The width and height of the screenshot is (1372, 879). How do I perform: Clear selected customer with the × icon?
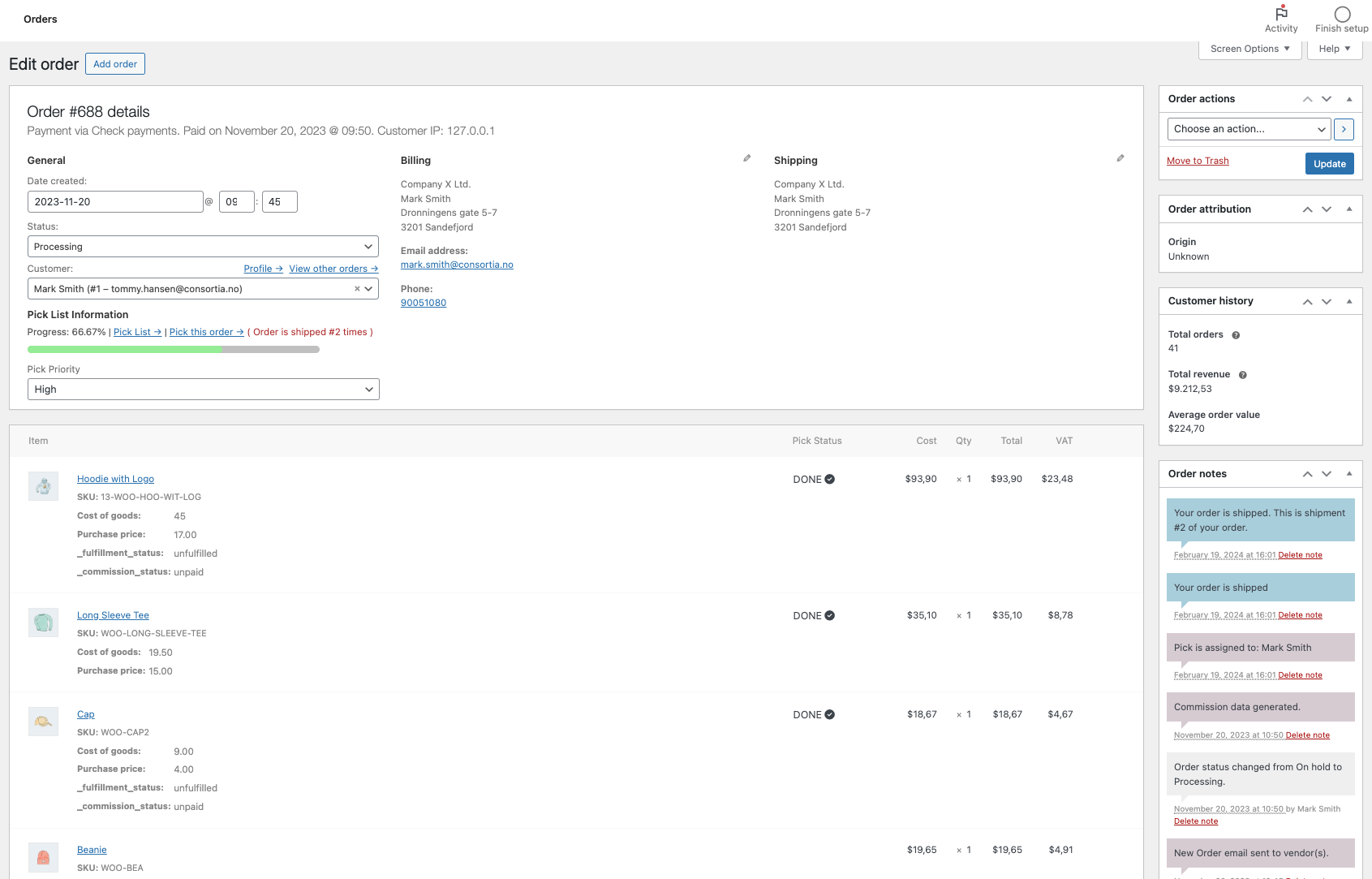(x=355, y=288)
